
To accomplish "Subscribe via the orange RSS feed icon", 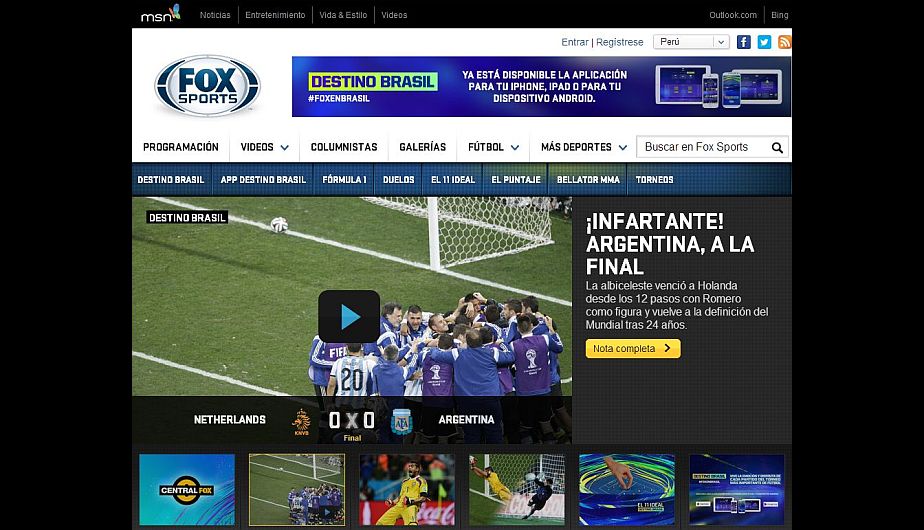I will [x=784, y=42].
